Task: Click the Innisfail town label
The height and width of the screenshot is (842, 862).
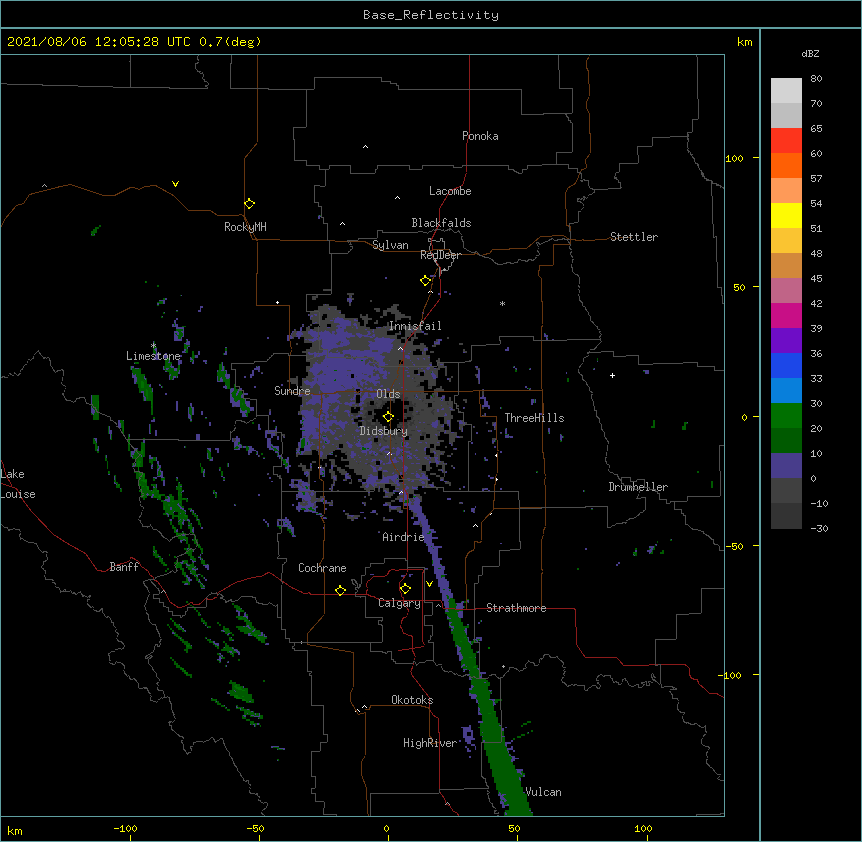Action: pyautogui.click(x=415, y=326)
